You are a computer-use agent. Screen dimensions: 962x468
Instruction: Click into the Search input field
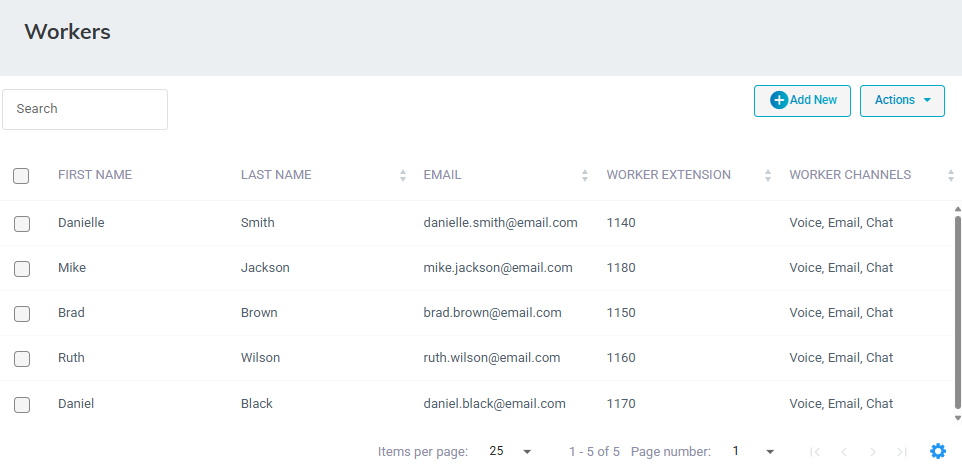point(85,109)
